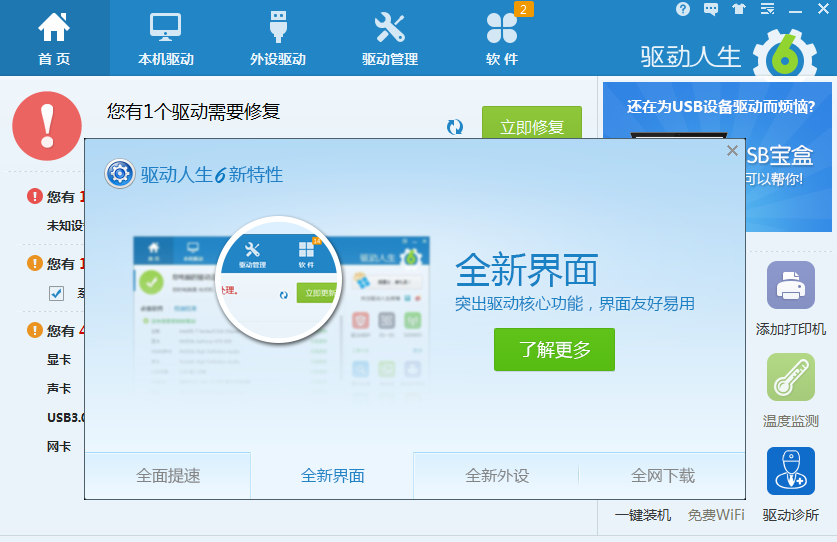Image resolution: width=837 pixels, height=542 pixels.
Task: Close the 新特性 popup dialog
Action: [x=732, y=151]
